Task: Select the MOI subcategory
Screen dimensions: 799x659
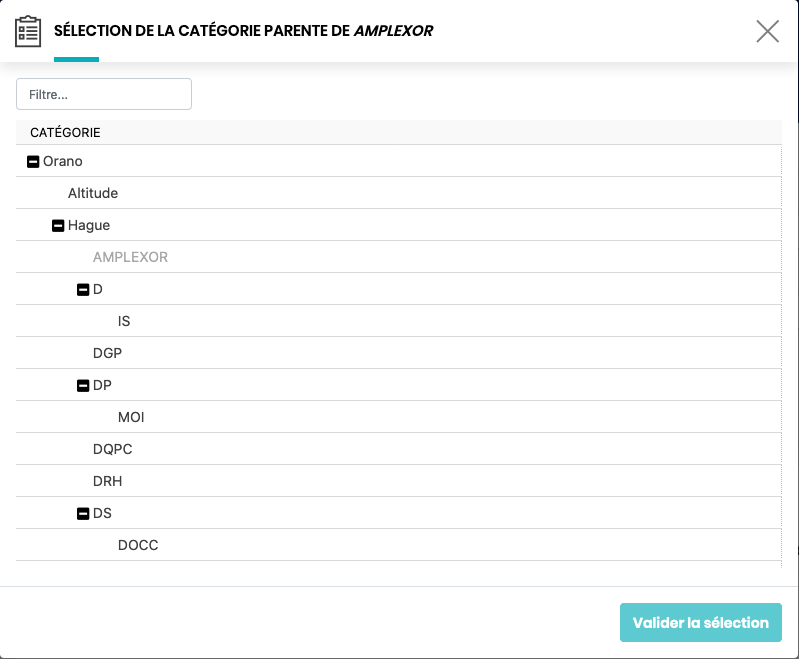Action: point(131,417)
